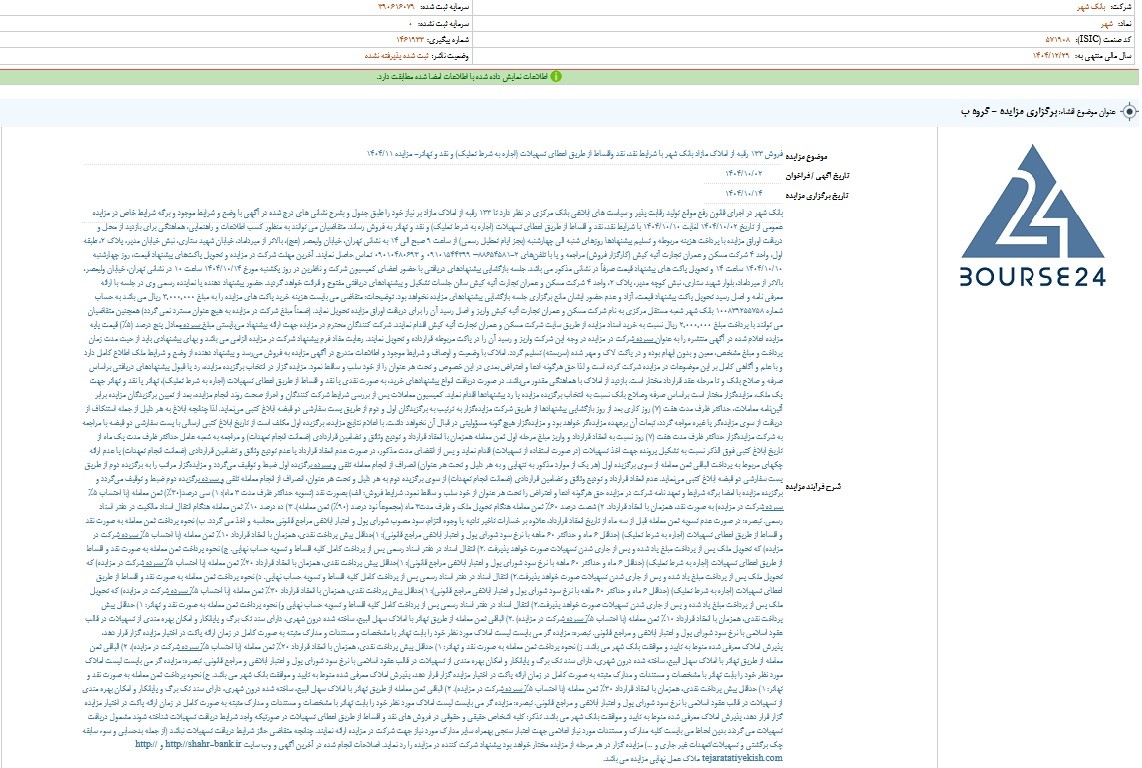Click the title برگزاری مزایده - گروه ب
The width and height of the screenshot is (1142, 768).
1008,111
